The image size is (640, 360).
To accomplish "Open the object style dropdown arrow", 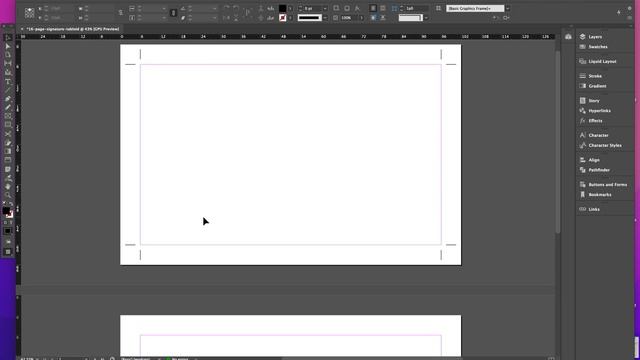I will click(508, 8).
